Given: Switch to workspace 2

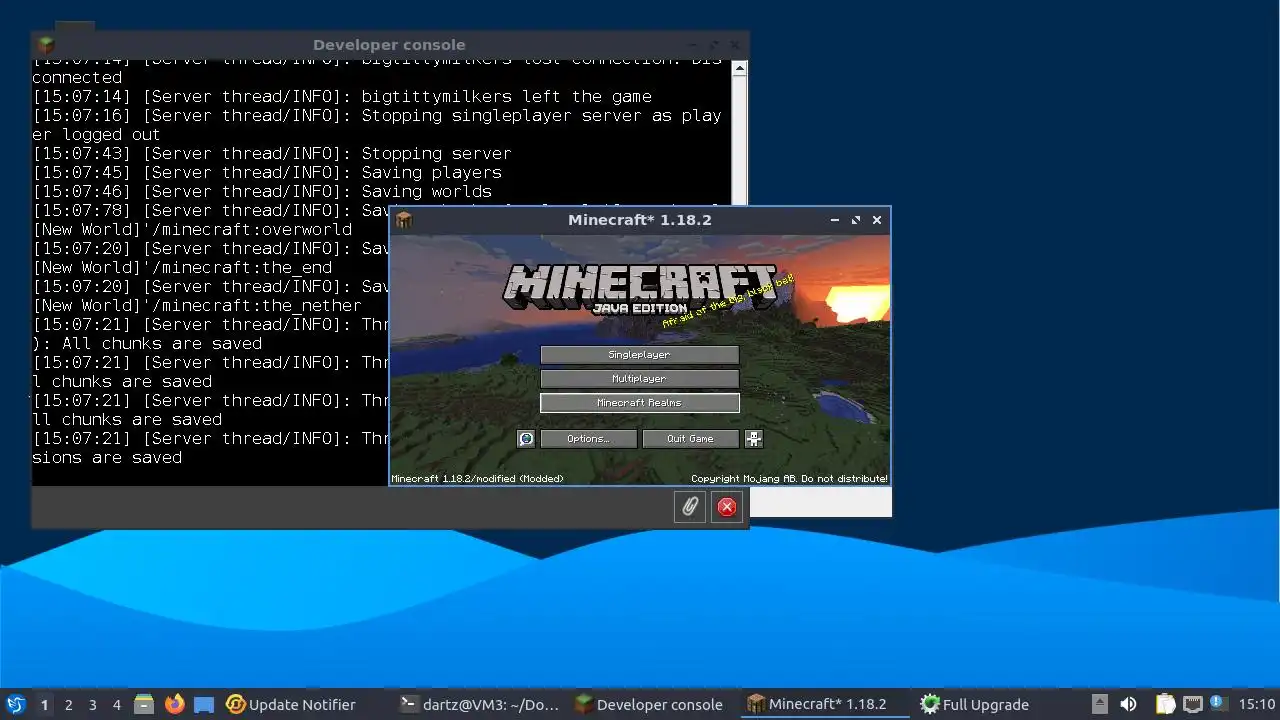Looking at the screenshot, I should (68, 704).
